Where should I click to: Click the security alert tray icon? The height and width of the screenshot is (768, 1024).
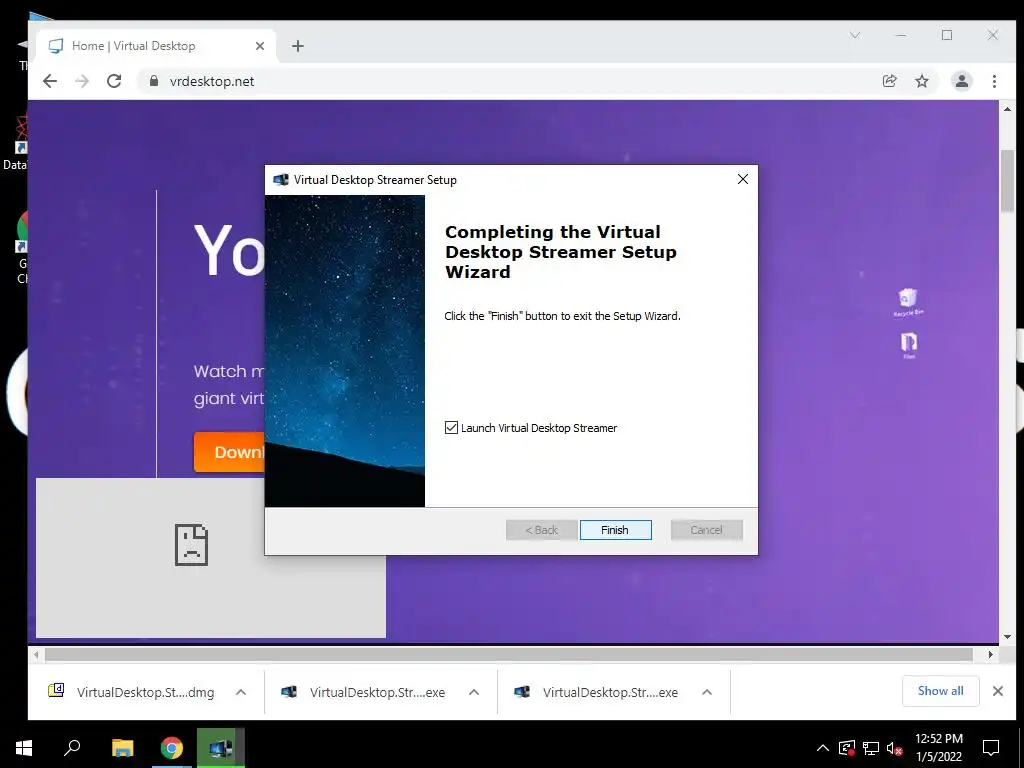point(846,748)
